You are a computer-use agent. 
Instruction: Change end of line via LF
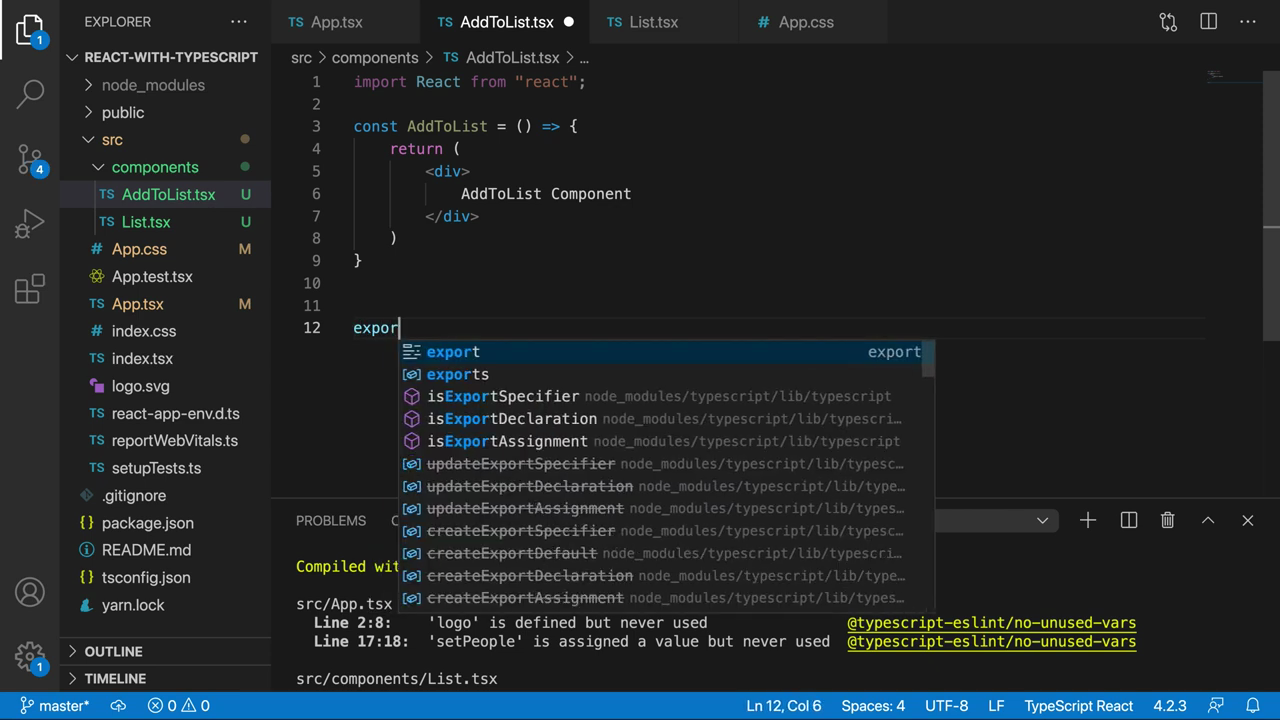click(996, 706)
